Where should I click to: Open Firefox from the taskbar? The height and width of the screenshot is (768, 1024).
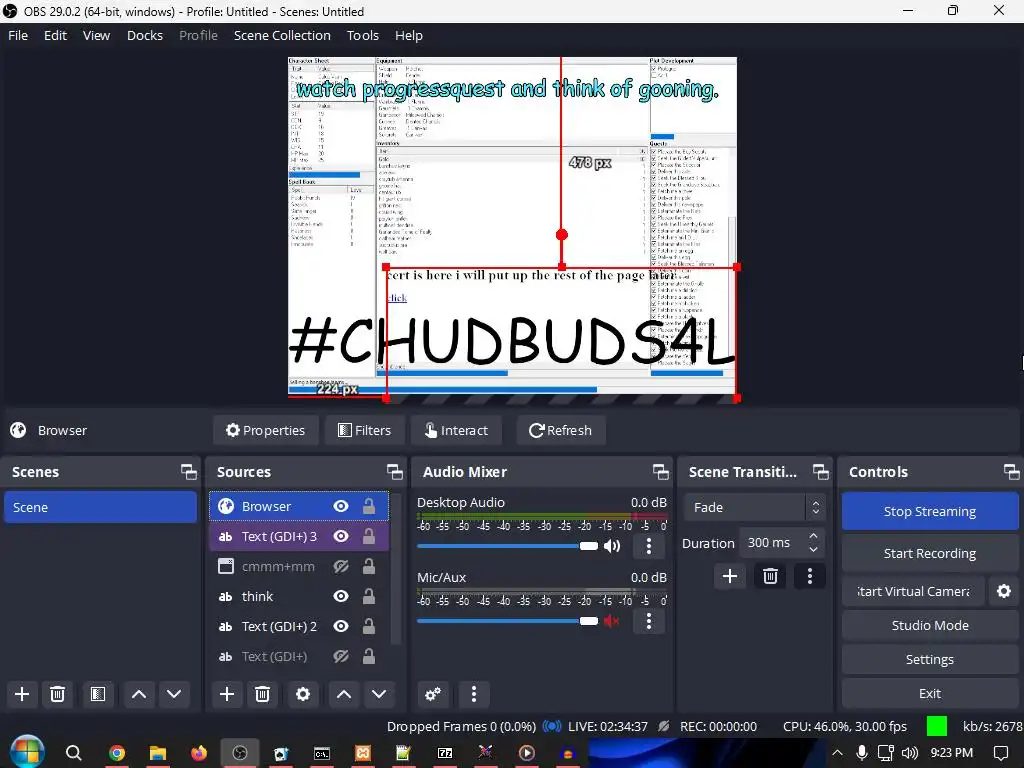[x=199, y=753]
